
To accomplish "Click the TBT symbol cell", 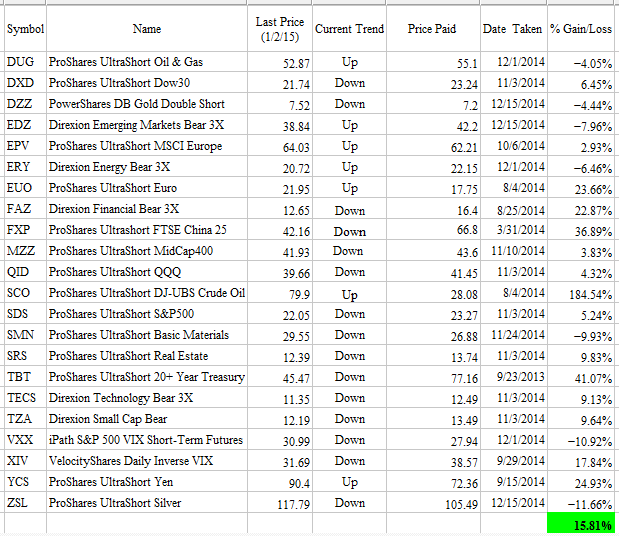I will tap(25, 377).
